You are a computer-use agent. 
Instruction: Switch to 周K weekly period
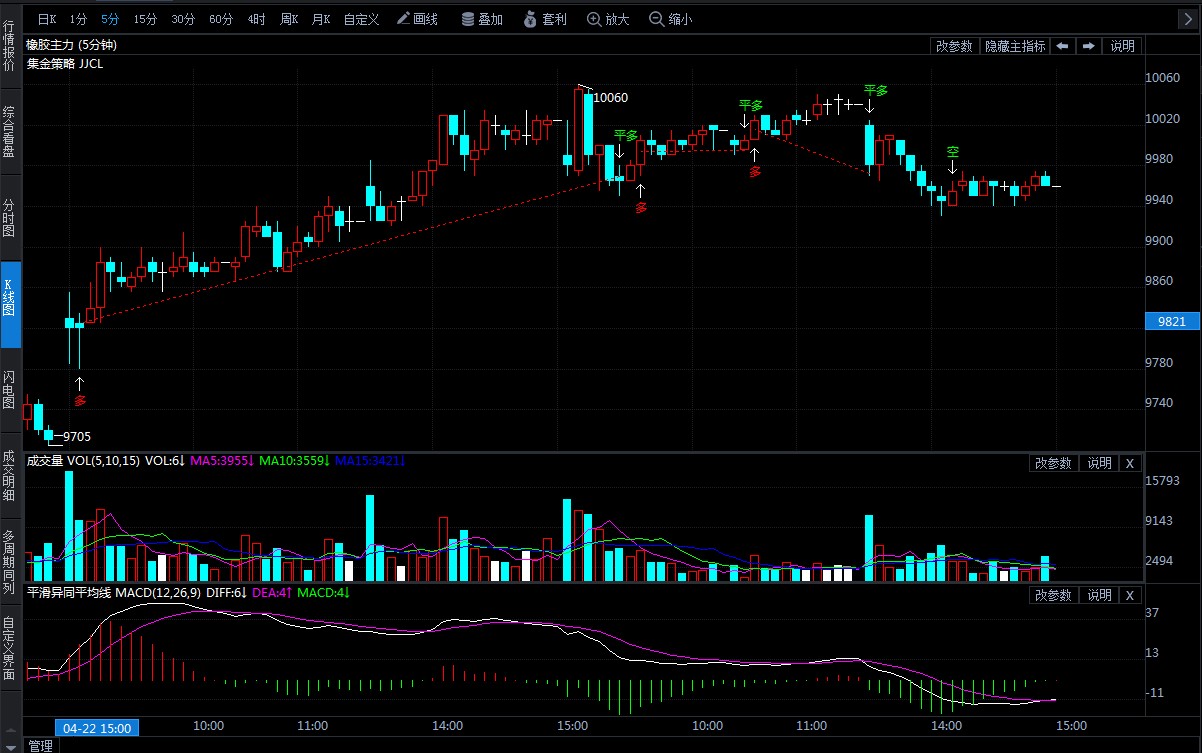[x=290, y=19]
